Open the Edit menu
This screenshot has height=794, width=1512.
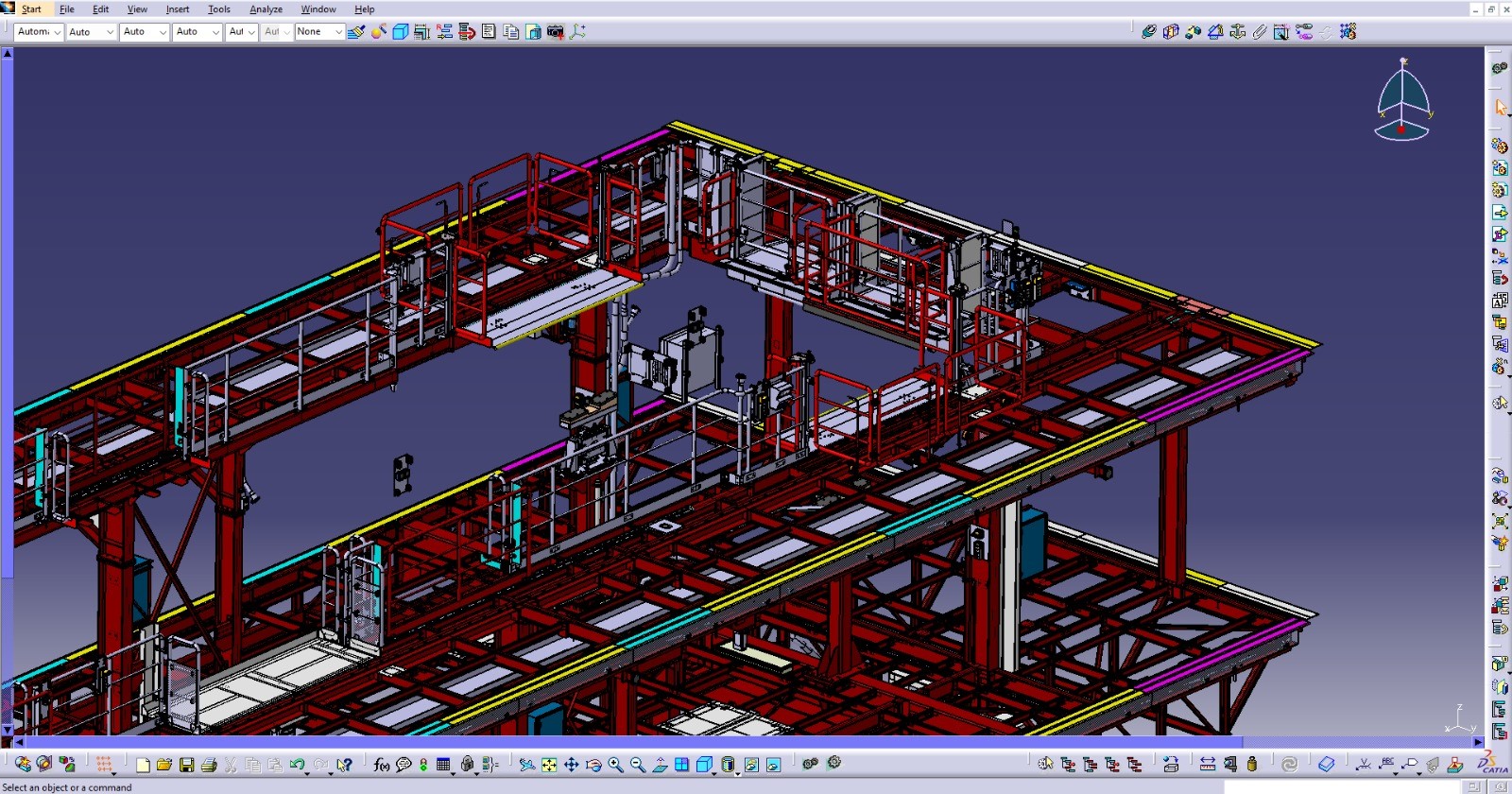click(x=100, y=9)
